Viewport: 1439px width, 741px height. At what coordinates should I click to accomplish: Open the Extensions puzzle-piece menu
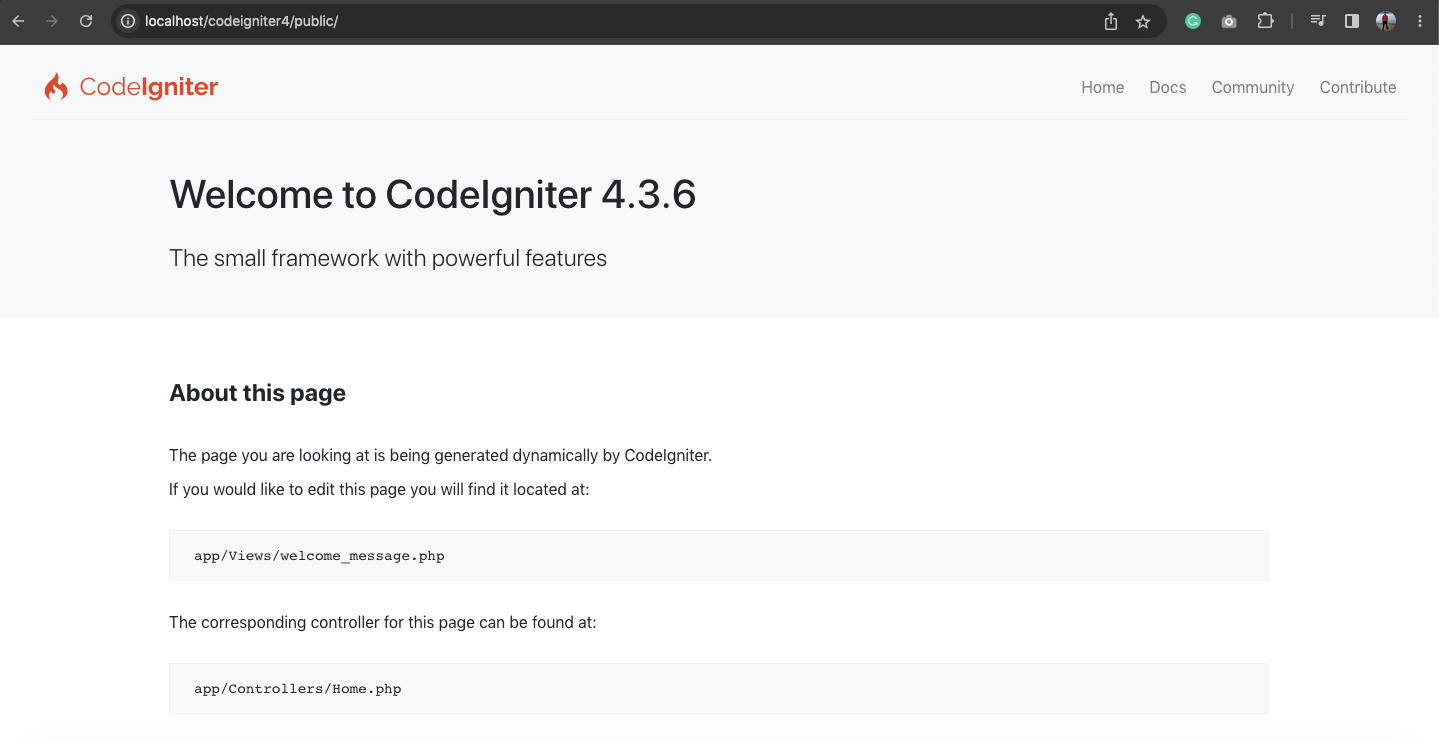coord(1265,21)
